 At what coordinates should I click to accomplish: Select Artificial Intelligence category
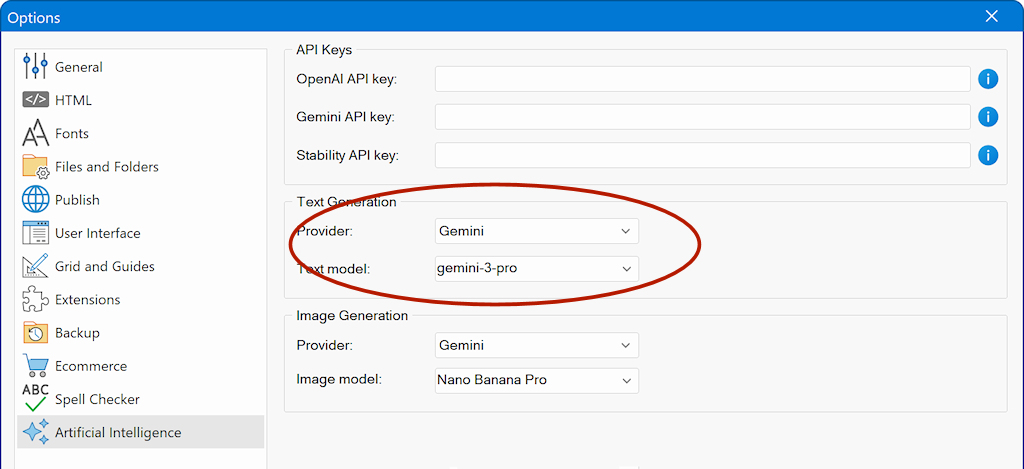(x=118, y=433)
